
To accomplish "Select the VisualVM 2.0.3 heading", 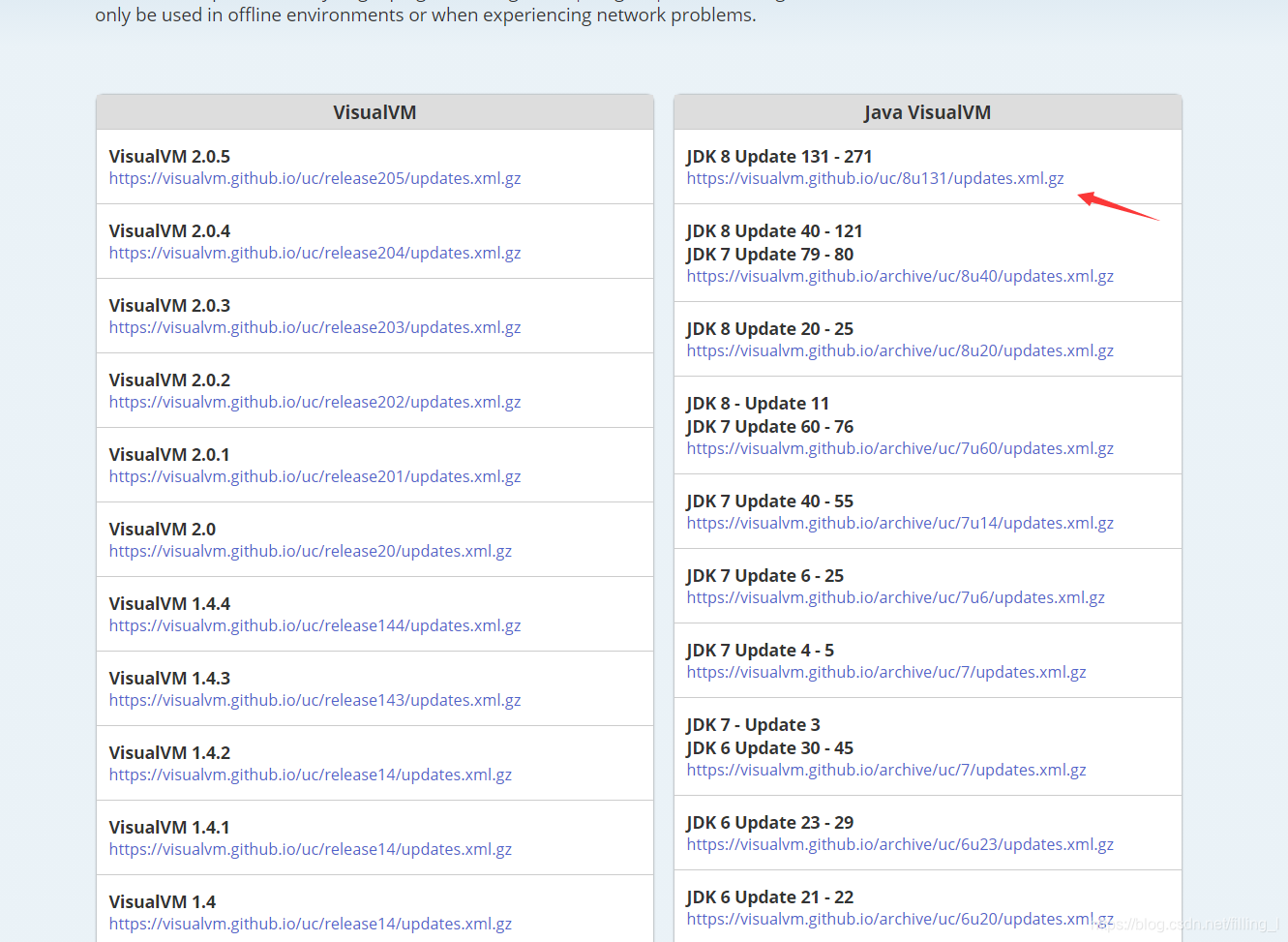I will coord(169,305).
